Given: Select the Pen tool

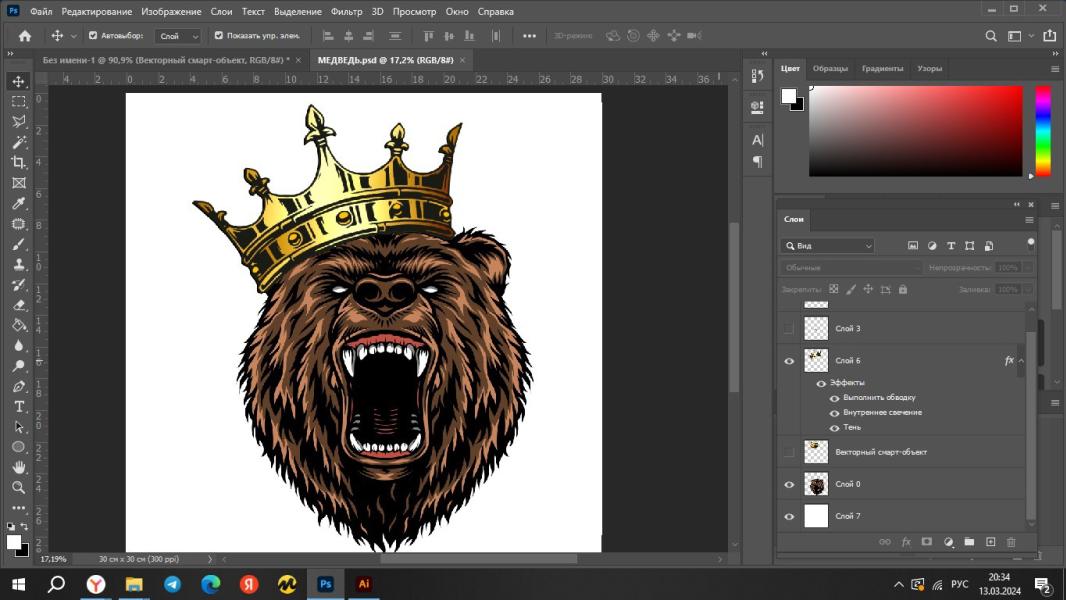Looking at the screenshot, I should (x=18, y=386).
